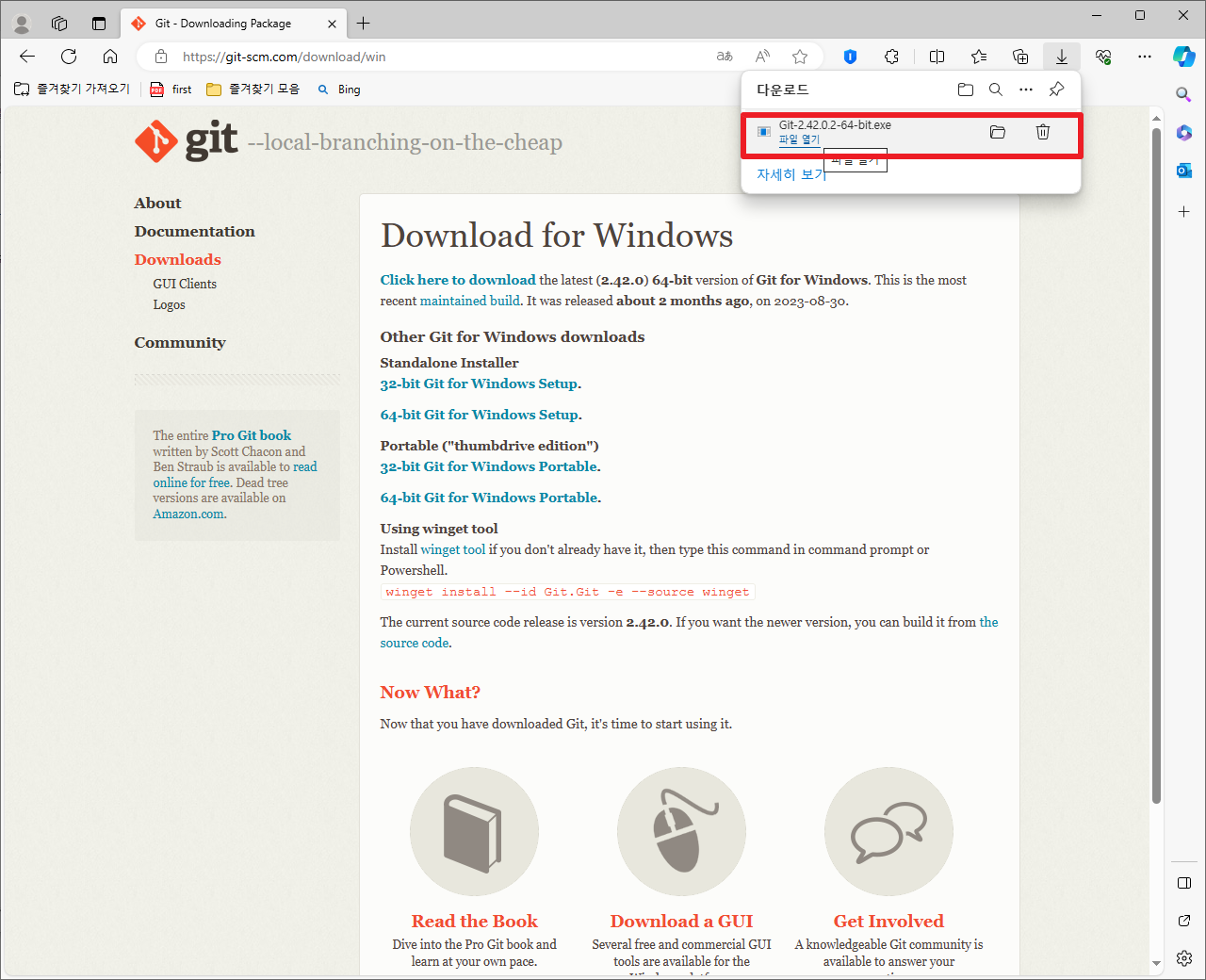Search downloads in the downloads panel
Screen dimensions: 1206x980
point(996,90)
